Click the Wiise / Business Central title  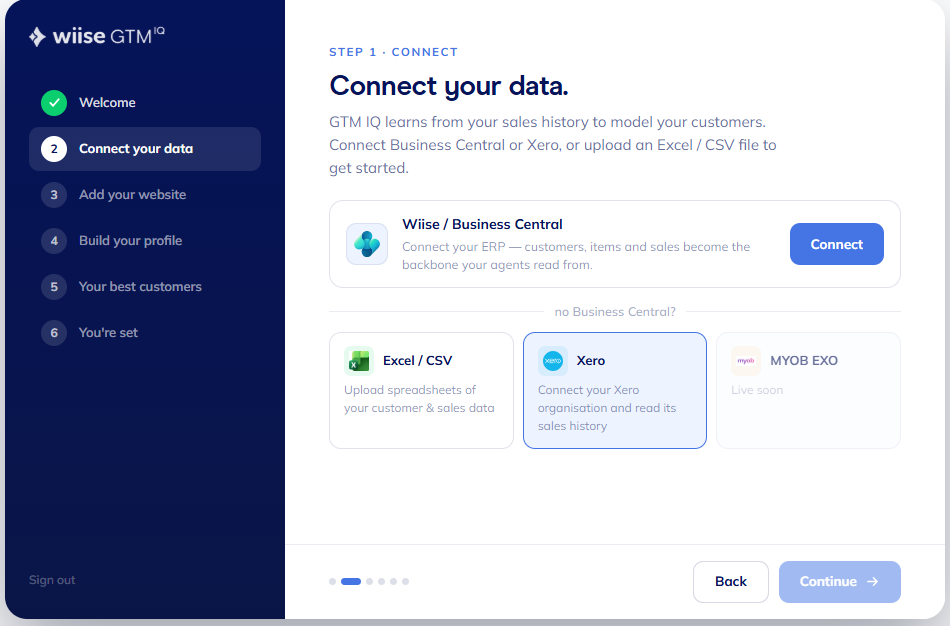pos(482,224)
